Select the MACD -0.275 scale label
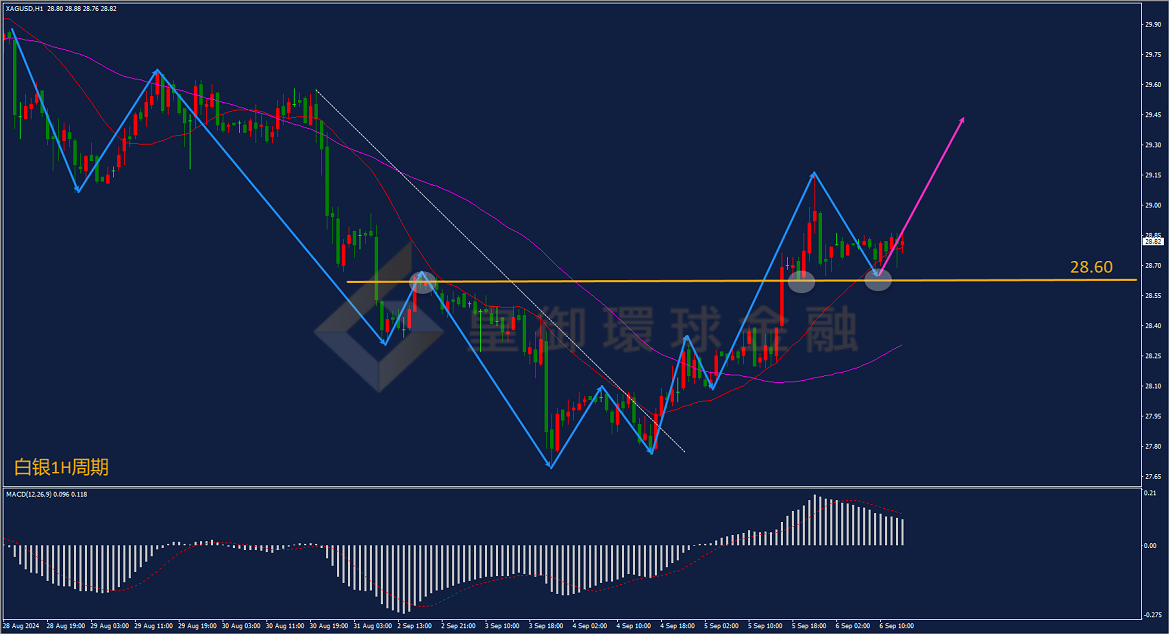The height and width of the screenshot is (635, 1170). click(1153, 616)
